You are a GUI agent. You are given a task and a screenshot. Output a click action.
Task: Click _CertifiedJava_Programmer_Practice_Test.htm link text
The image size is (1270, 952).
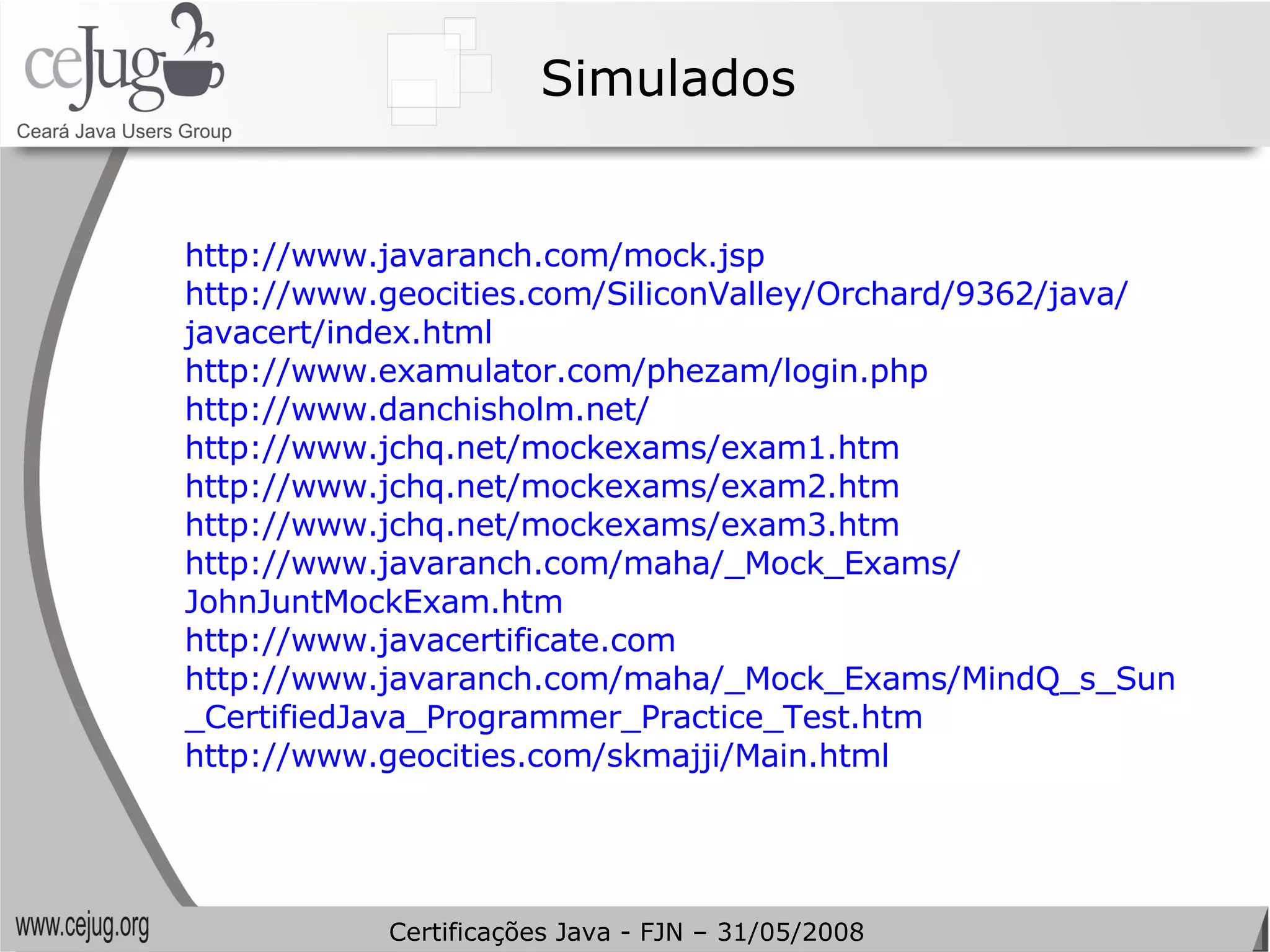click(553, 716)
